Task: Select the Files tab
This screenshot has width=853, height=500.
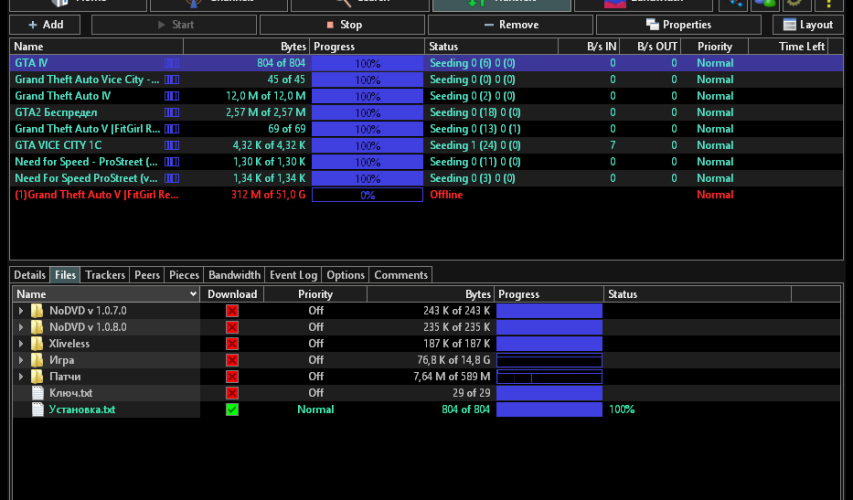Action: 65,275
